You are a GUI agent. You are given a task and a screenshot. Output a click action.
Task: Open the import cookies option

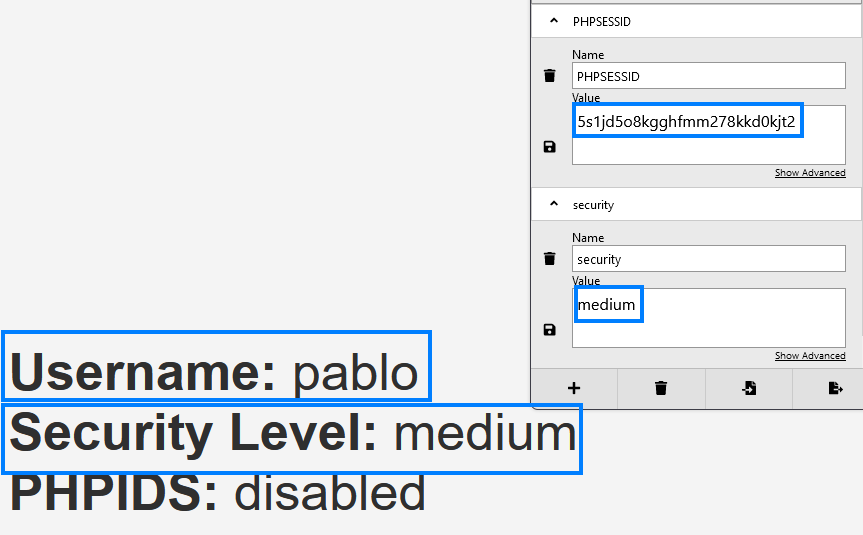pos(749,388)
